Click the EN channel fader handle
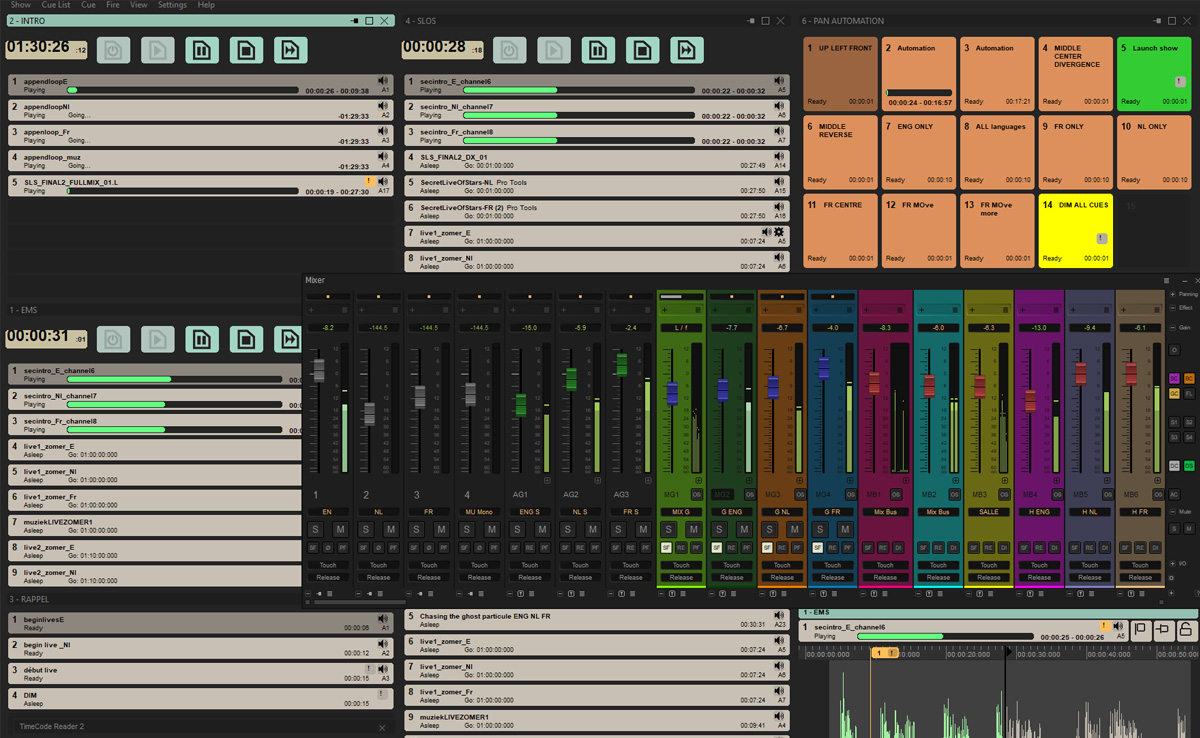 click(319, 370)
